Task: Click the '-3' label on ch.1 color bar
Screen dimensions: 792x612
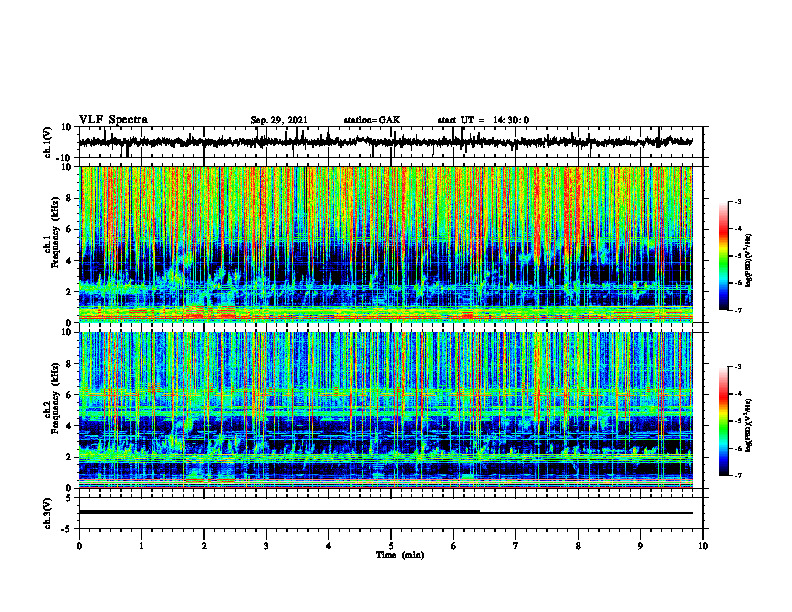Action: (x=738, y=201)
